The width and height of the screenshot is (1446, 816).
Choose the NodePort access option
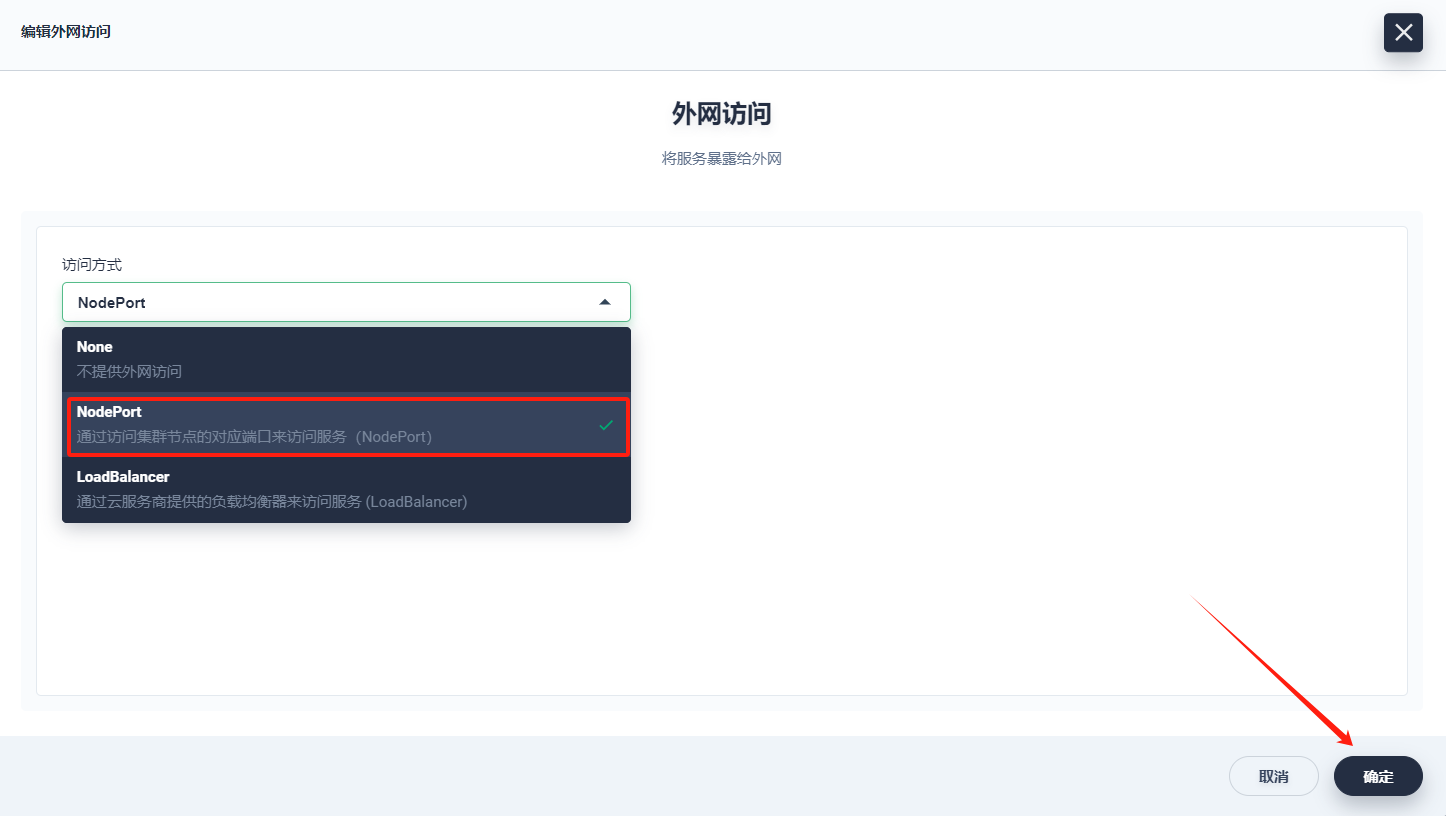pyautogui.click(x=346, y=424)
